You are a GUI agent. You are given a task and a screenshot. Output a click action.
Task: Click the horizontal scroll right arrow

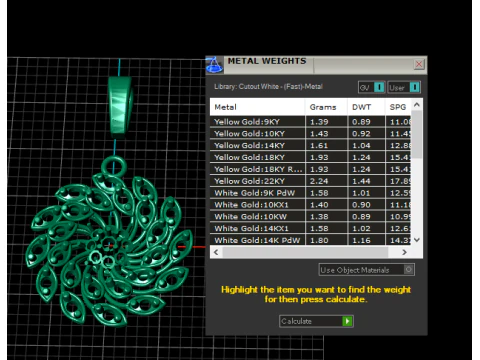tap(404, 252)
